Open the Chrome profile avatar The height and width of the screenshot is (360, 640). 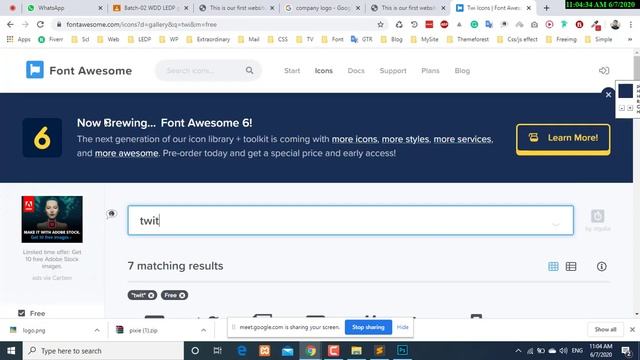coord(615,24)
